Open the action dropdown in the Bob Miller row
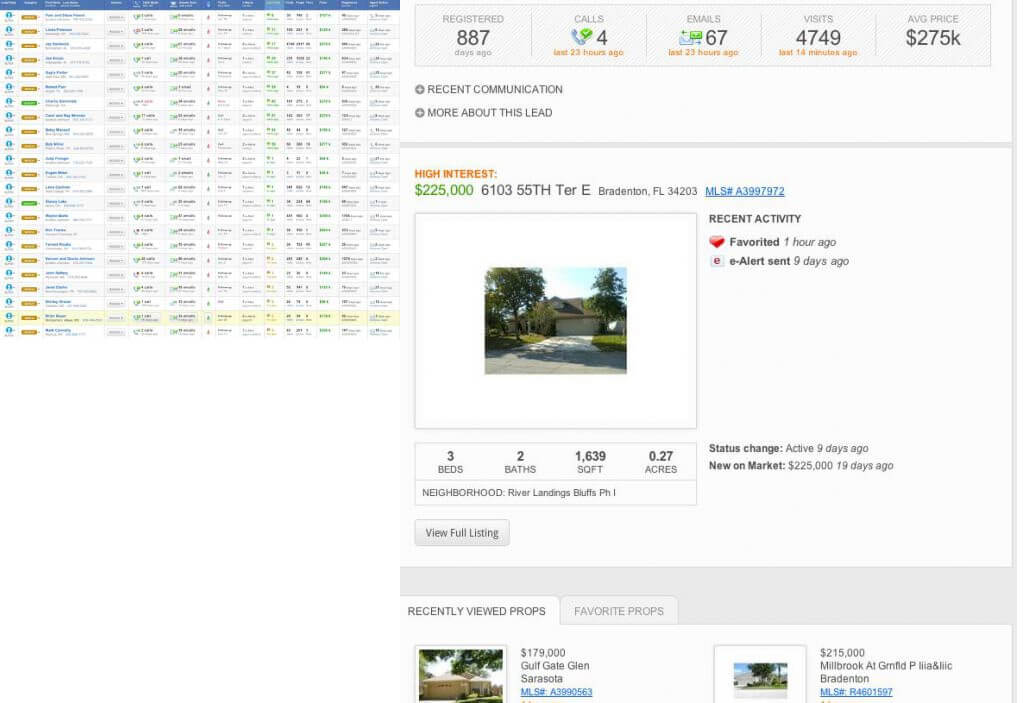The width and height of the screenshot is (1024, 703). tap(116, 146)
